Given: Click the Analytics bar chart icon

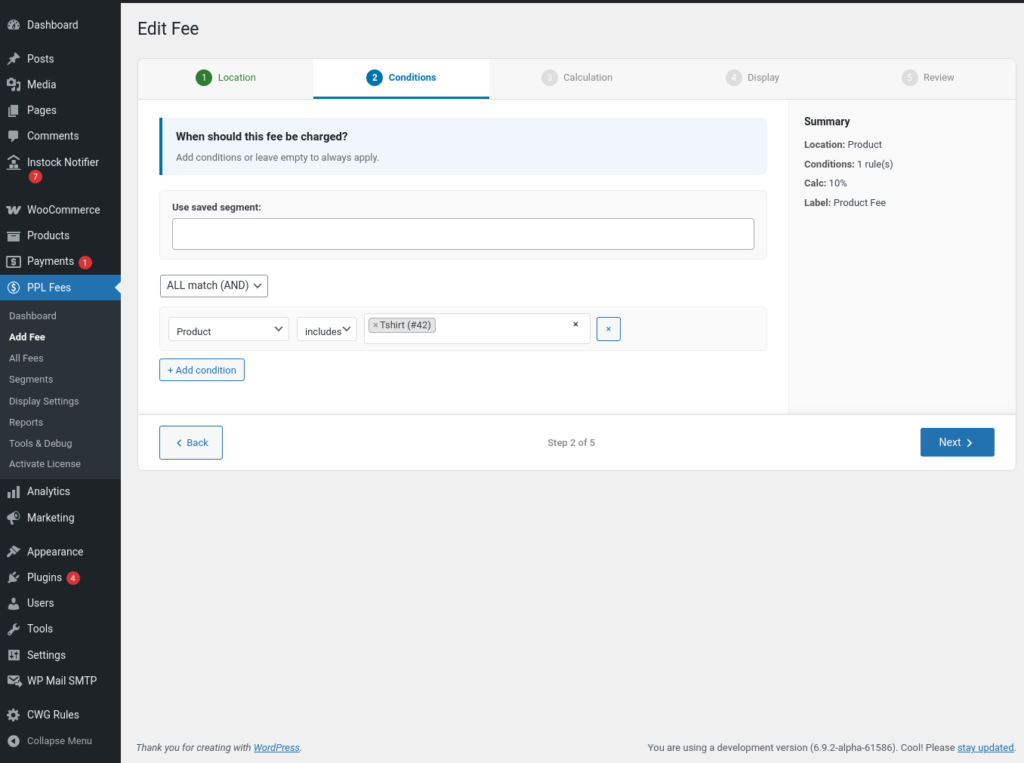Looking at the screenshot, I should coord(13,491).
